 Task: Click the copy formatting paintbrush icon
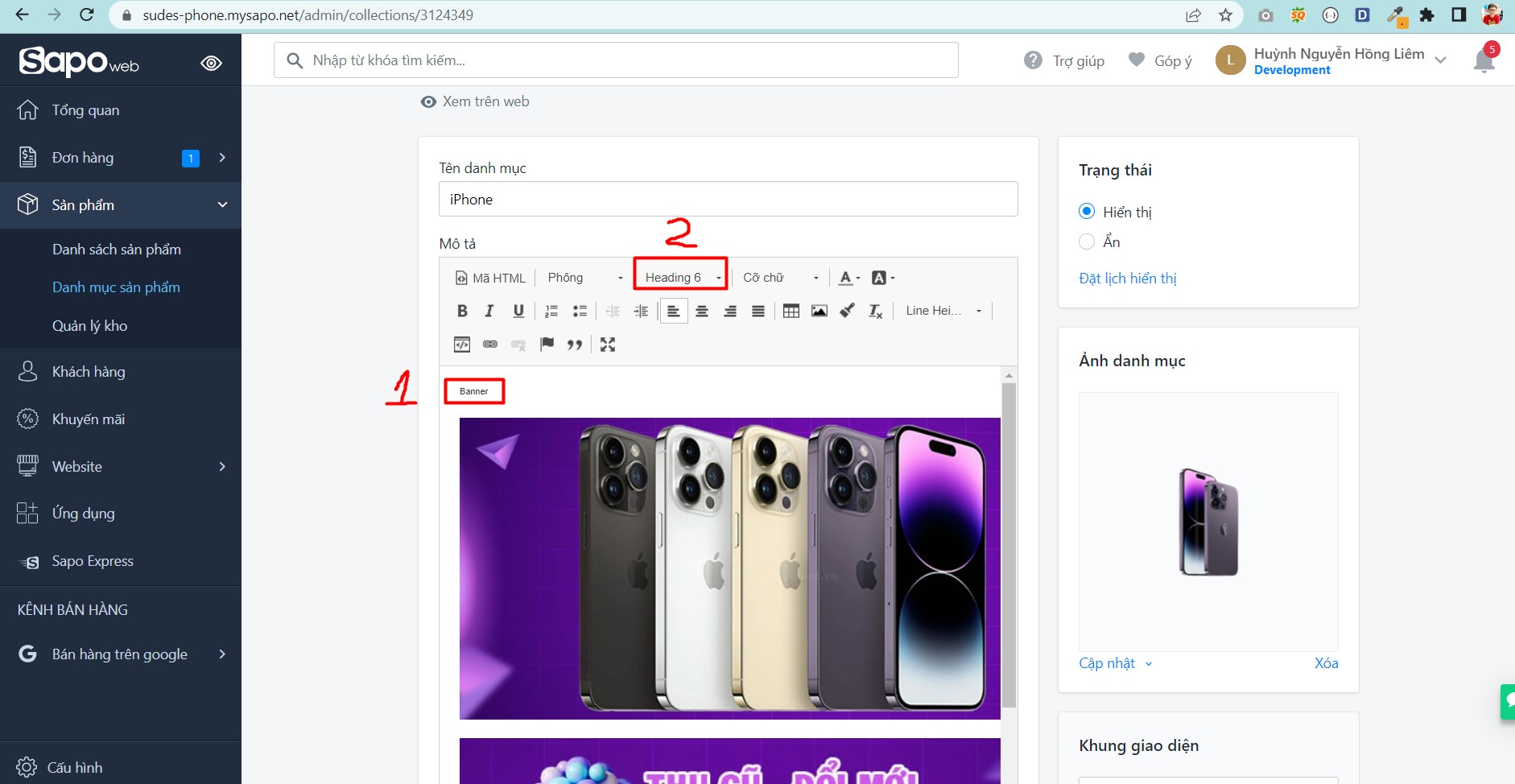click(x=847, y=311)
